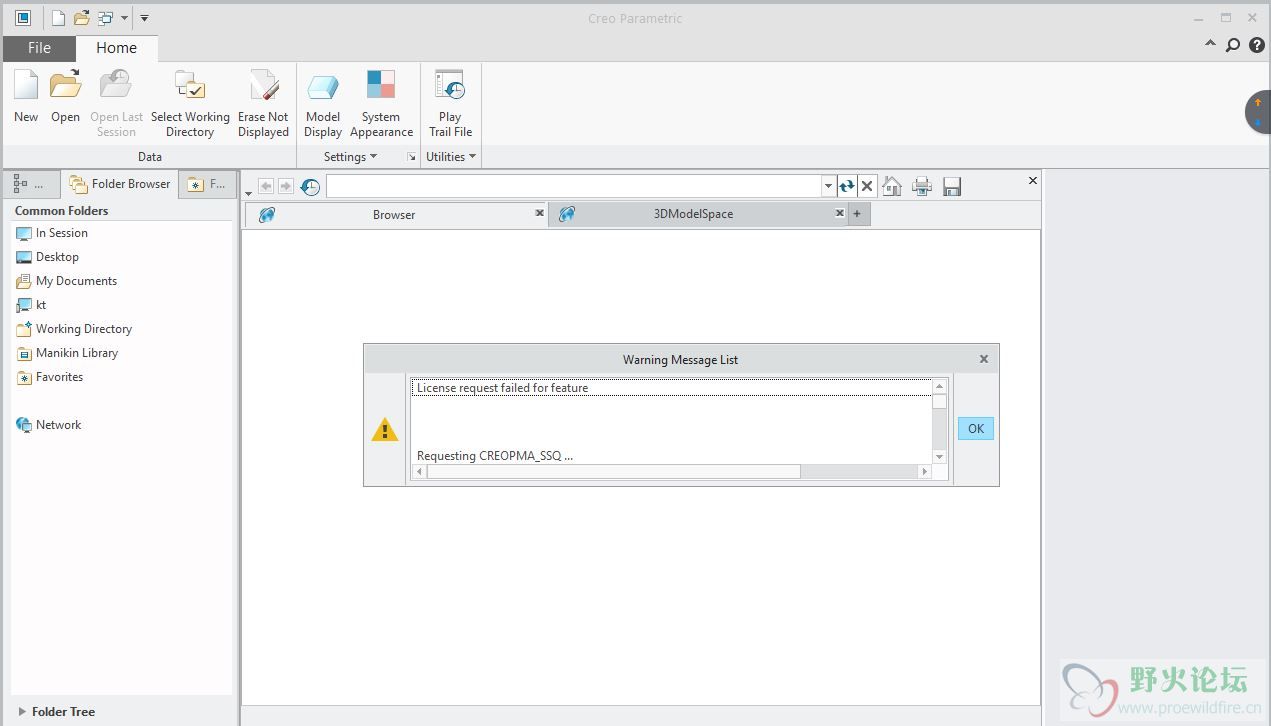
Task: Open the browser history clock icon
Action: click(310, 186)
